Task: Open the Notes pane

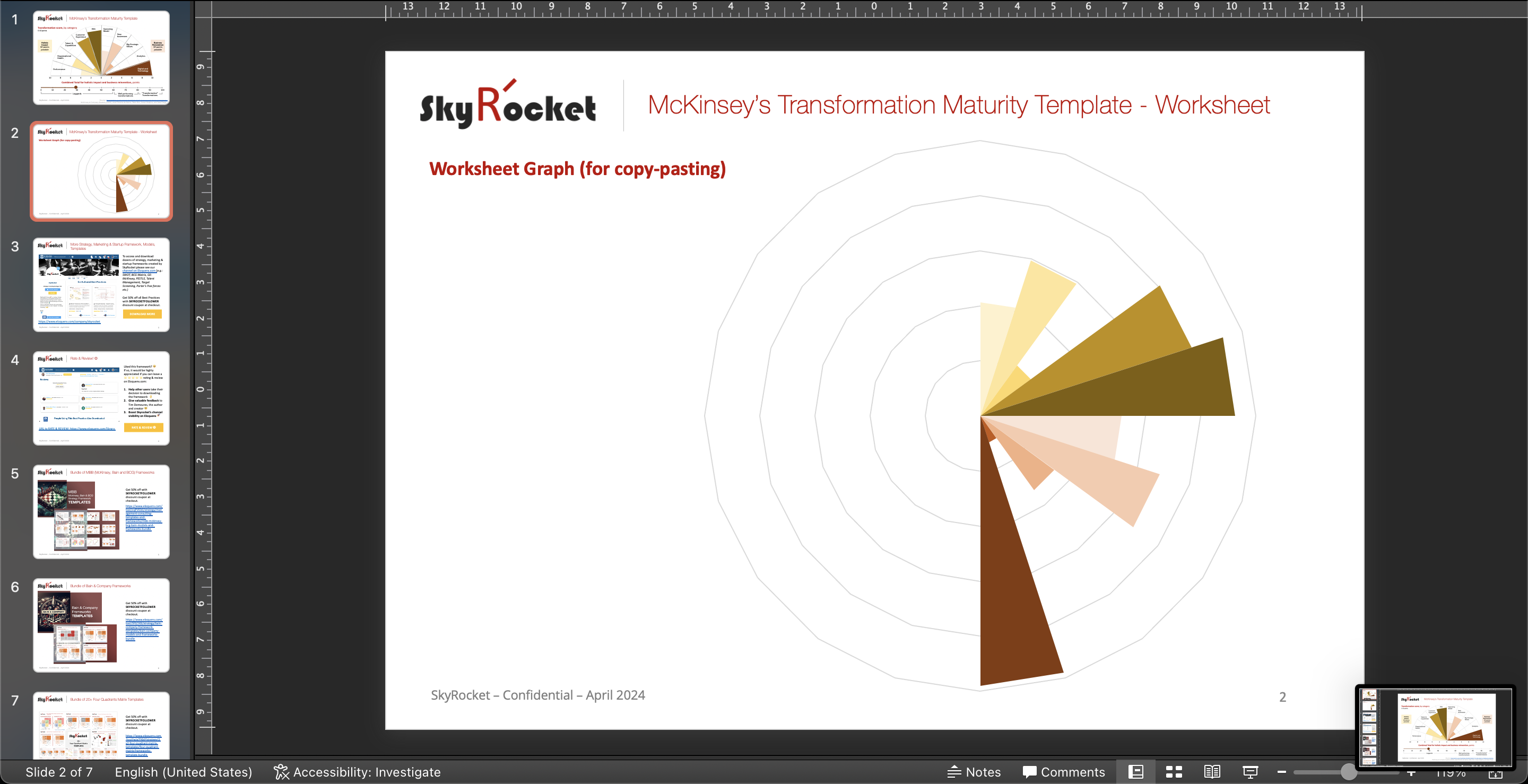Action: click(974, 772)
